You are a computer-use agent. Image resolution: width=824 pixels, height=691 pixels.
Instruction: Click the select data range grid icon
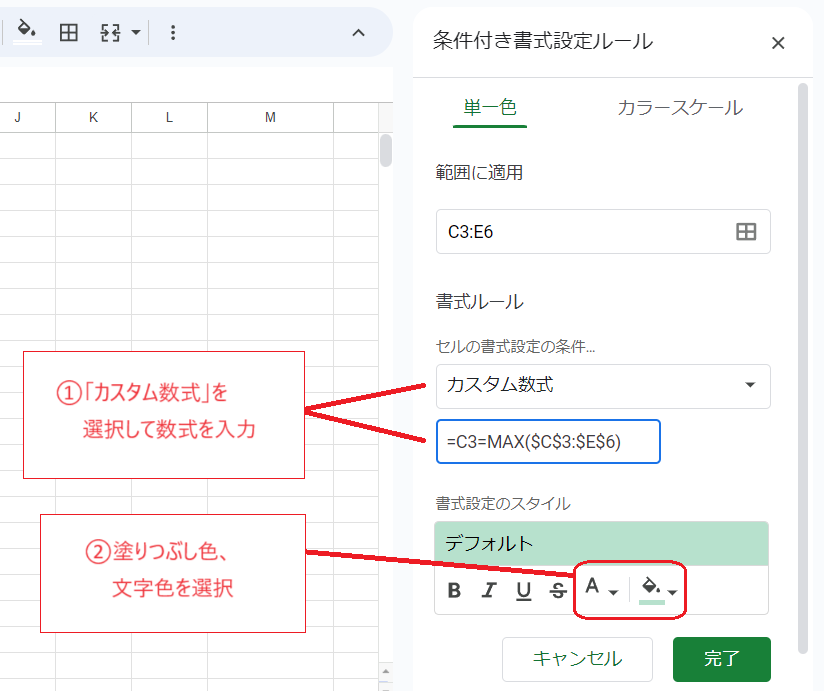[746, 232]
